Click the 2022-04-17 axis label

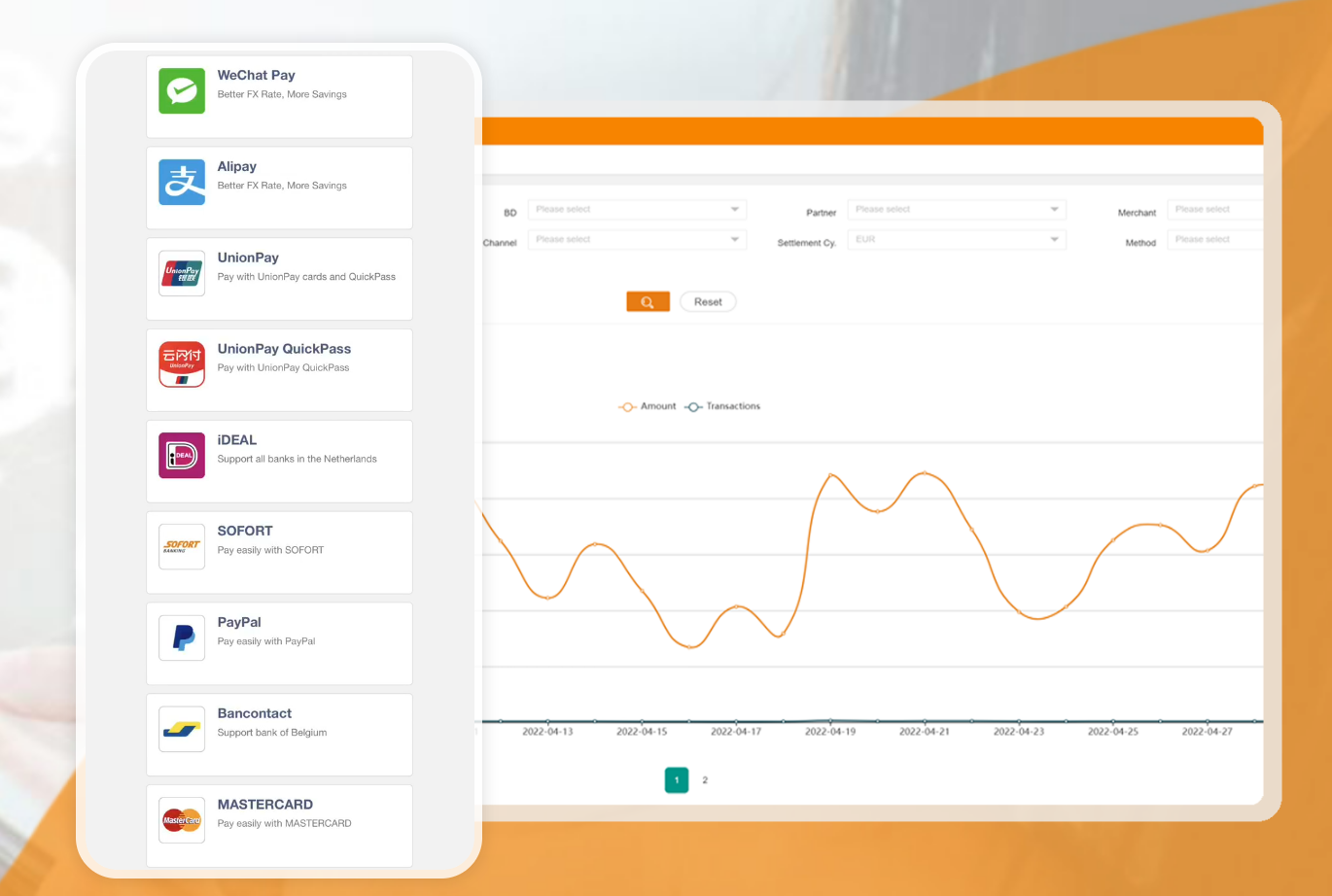[x=736, y=732]
